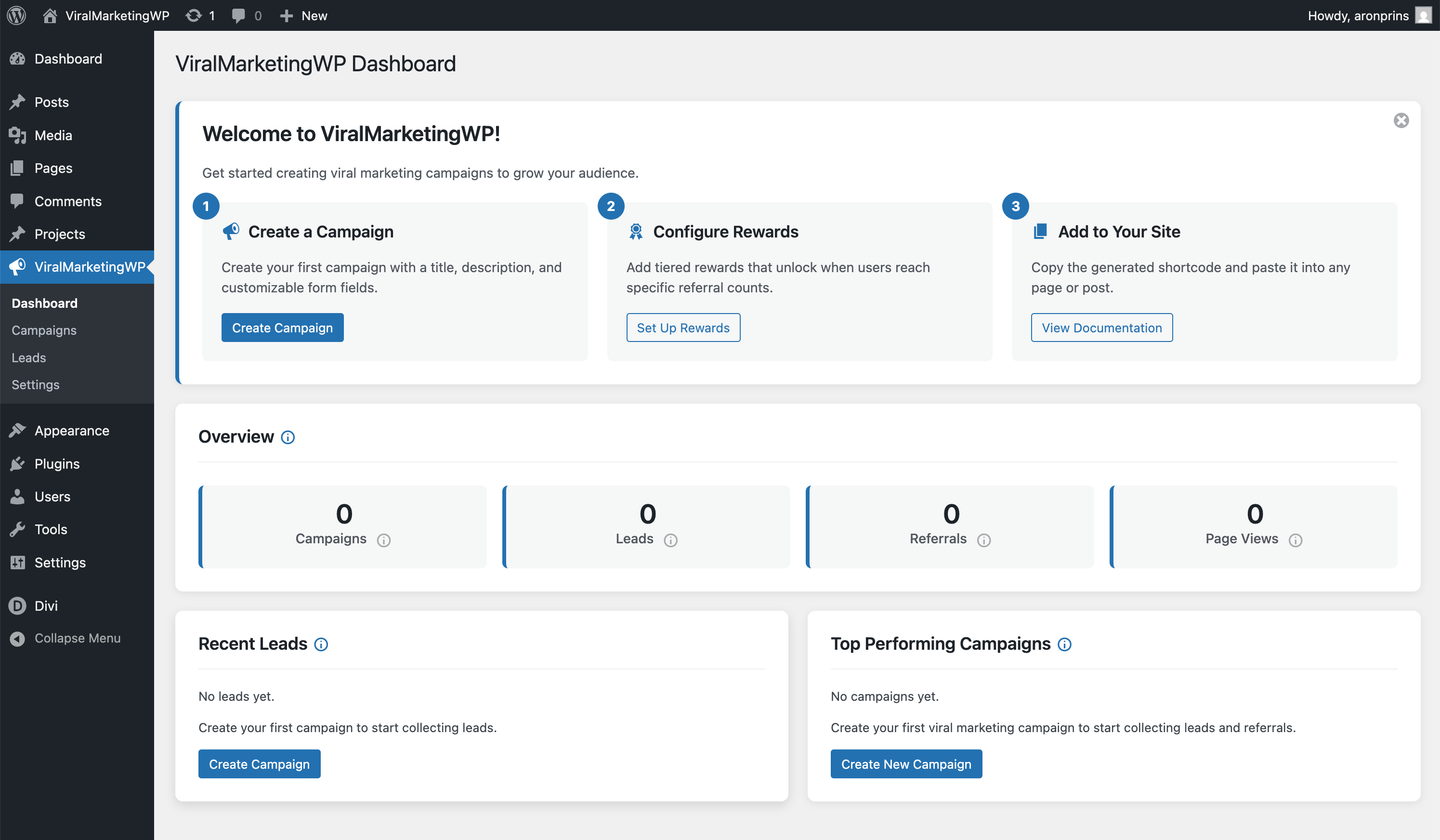Click info icon beside Referrals stat

click(983, 540)
